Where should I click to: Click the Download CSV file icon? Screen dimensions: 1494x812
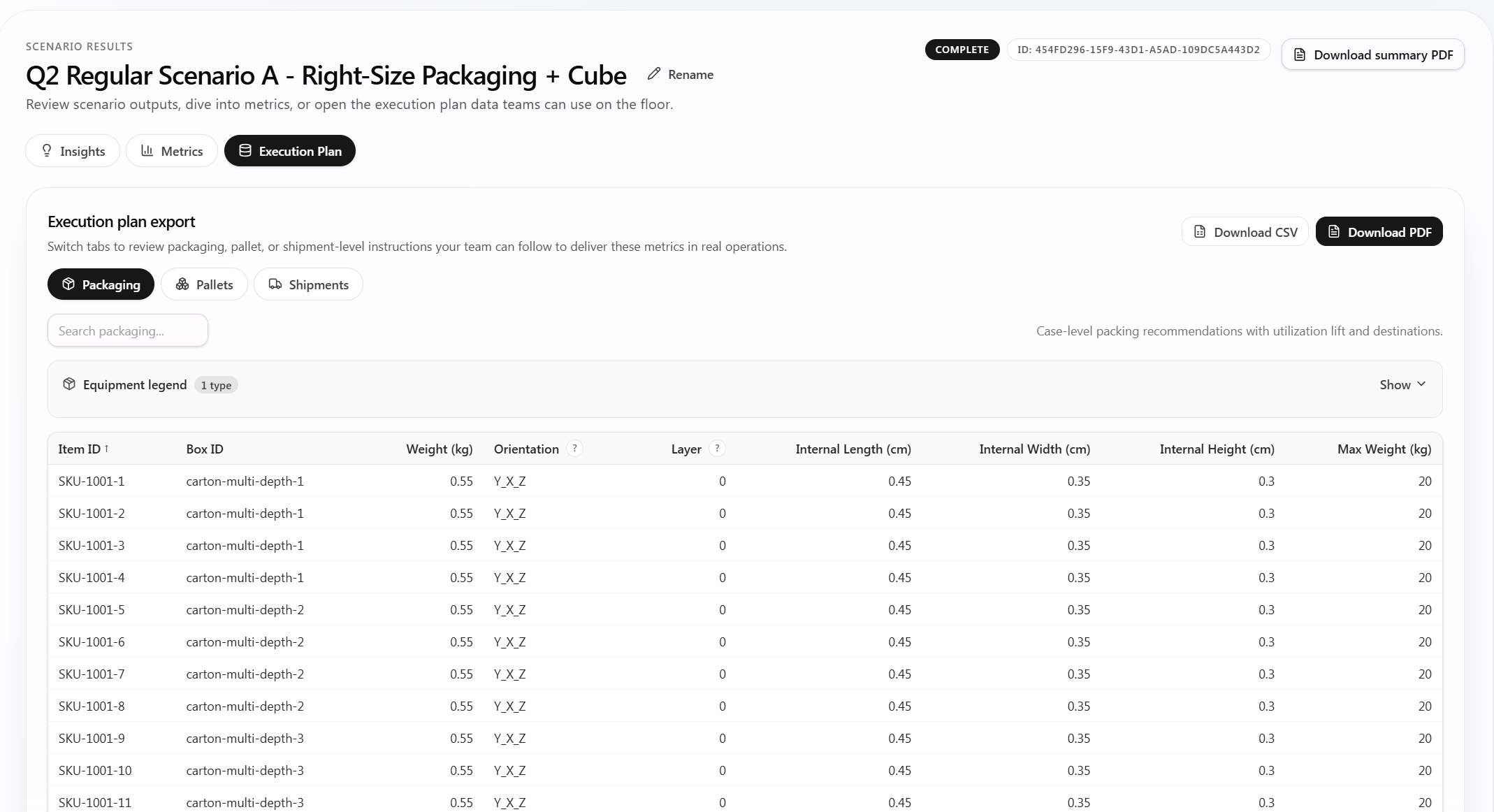pos(1200,231)
